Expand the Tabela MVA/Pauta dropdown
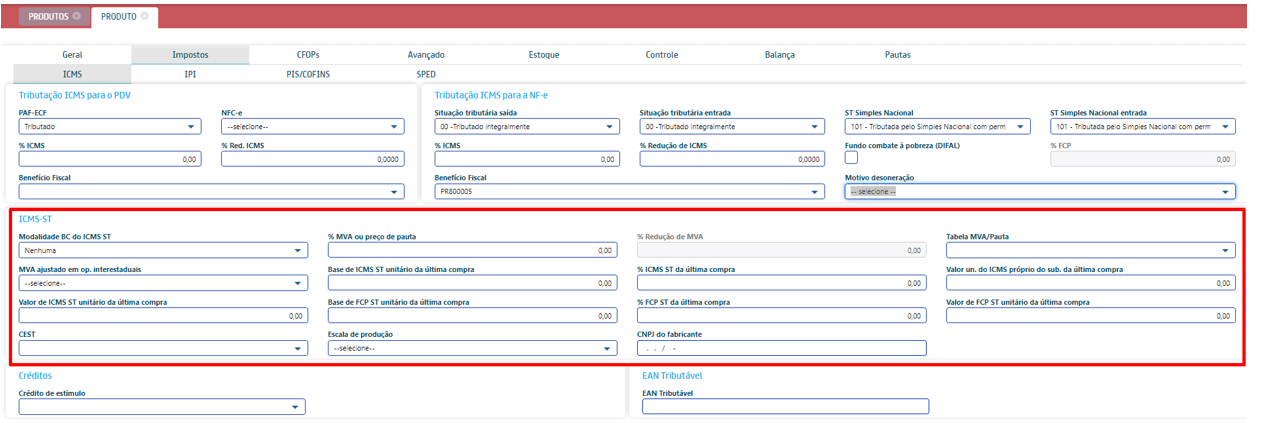Screen dimensions: 1261x423 coord(1090,251)
